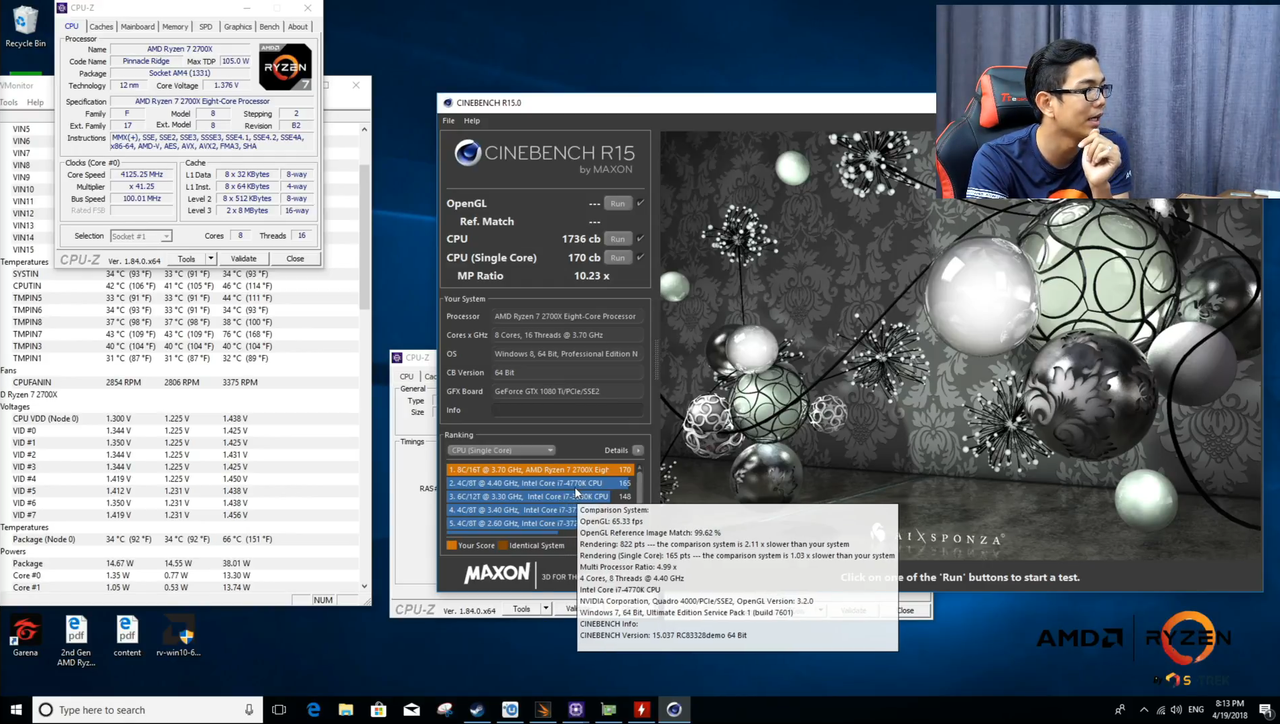This screenshot has height=724, width=1280.
Task: Click the CPU-Z title bar icon
Action: (x=62, y=7)
